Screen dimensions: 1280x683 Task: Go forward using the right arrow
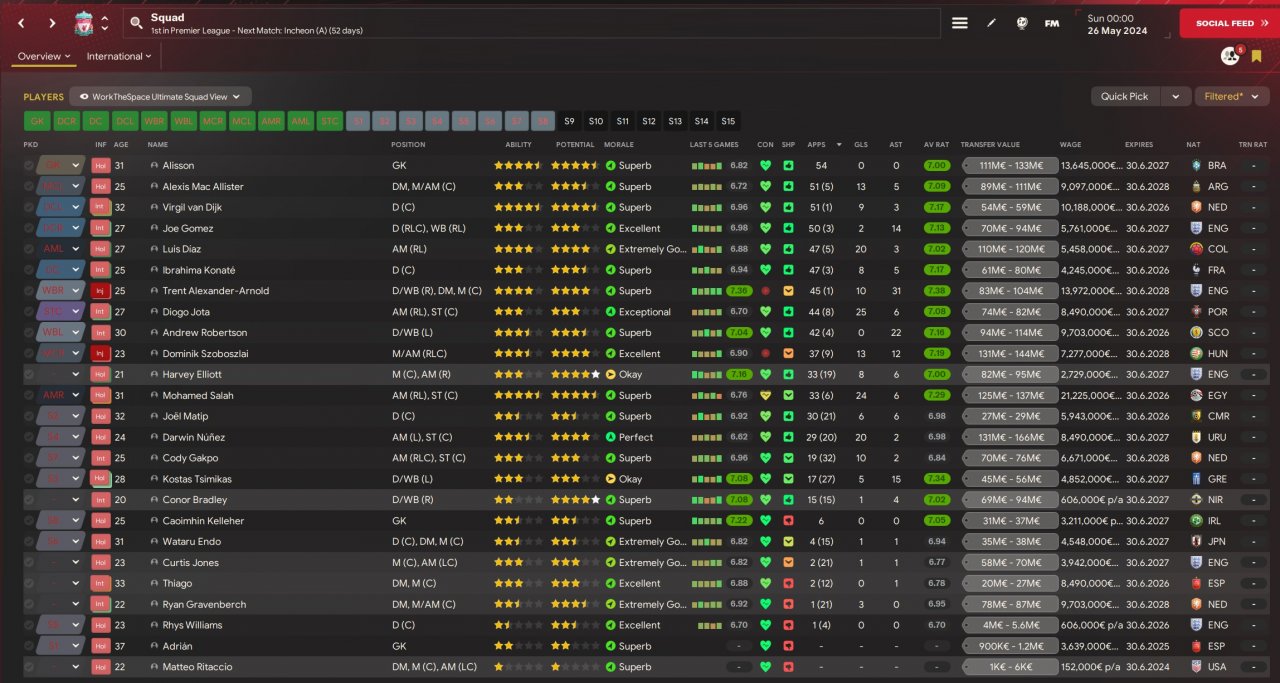click(x=52, y=23)
